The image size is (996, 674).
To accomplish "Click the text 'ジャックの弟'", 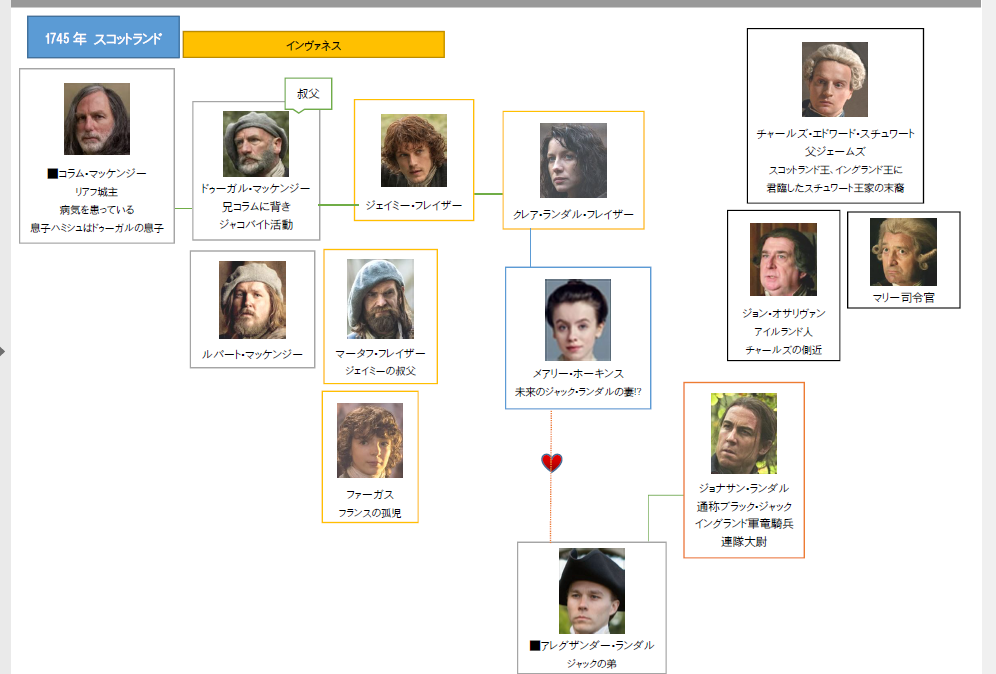I will 591,664.
